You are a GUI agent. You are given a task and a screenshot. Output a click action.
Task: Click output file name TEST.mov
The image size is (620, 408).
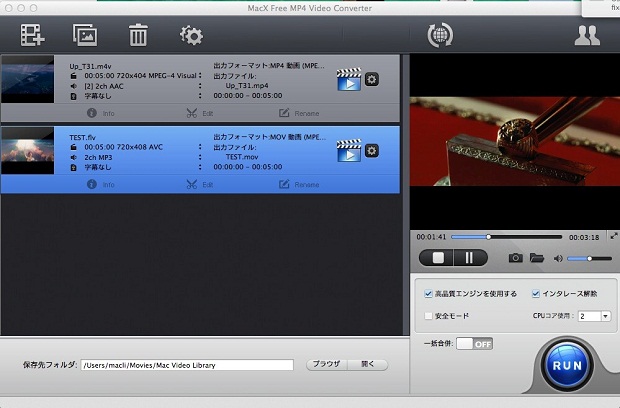point(242,157)
